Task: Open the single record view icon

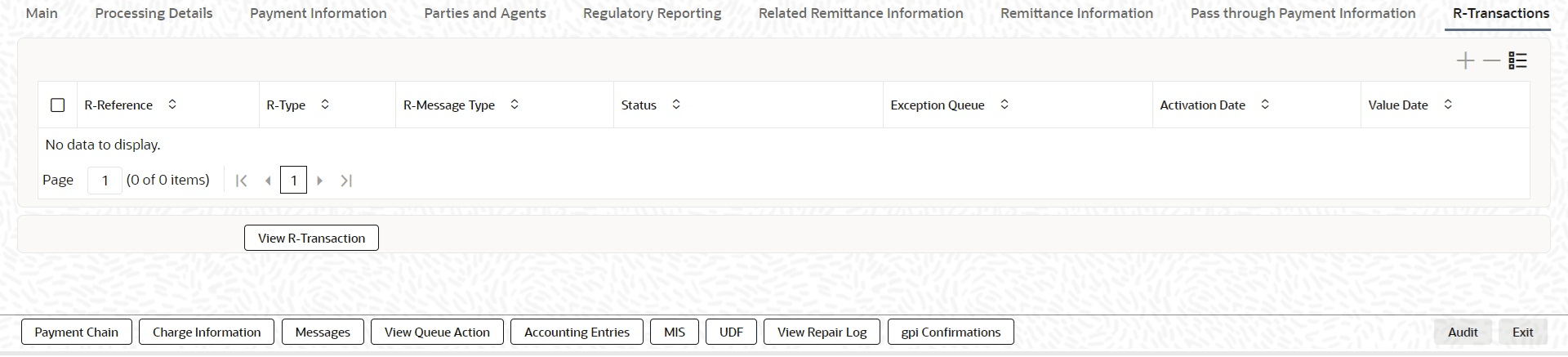Action: coord(1518,61)
